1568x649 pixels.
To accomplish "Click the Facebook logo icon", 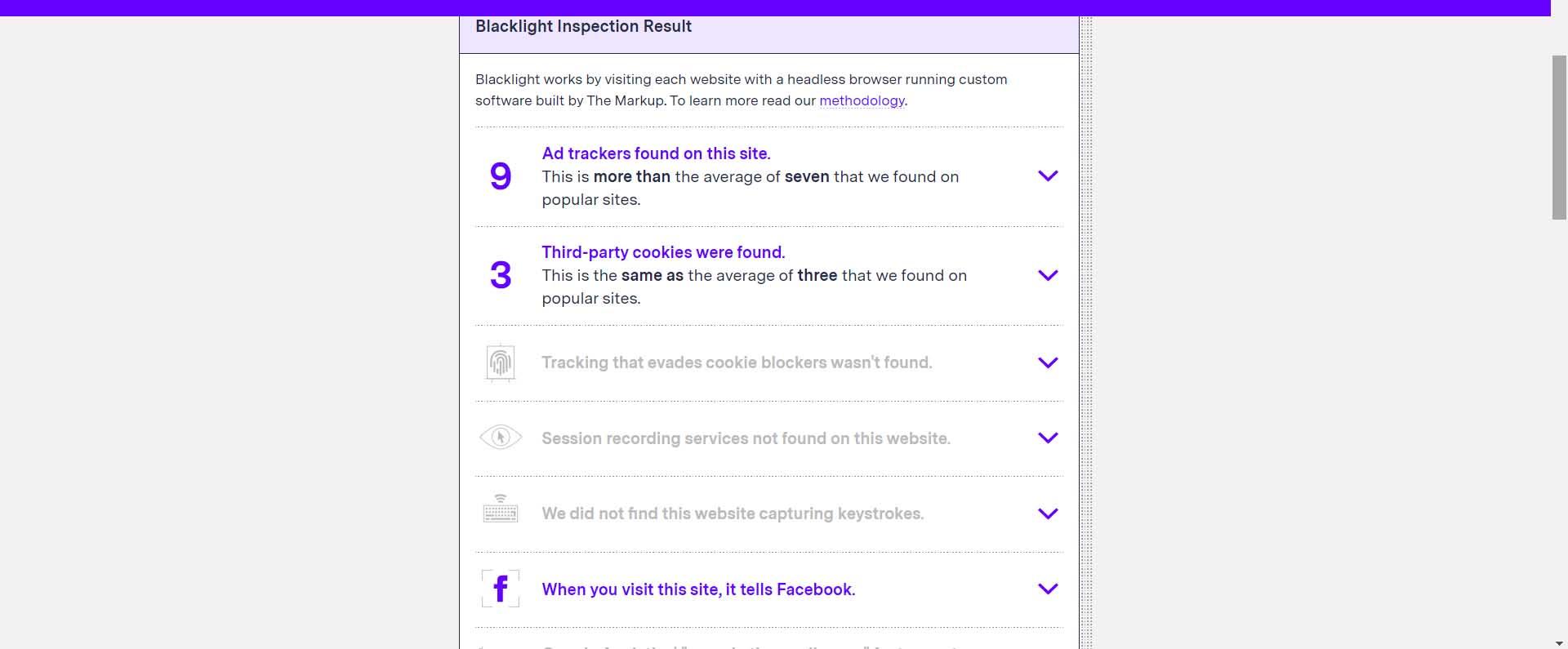I will click(x=501, y=589).
